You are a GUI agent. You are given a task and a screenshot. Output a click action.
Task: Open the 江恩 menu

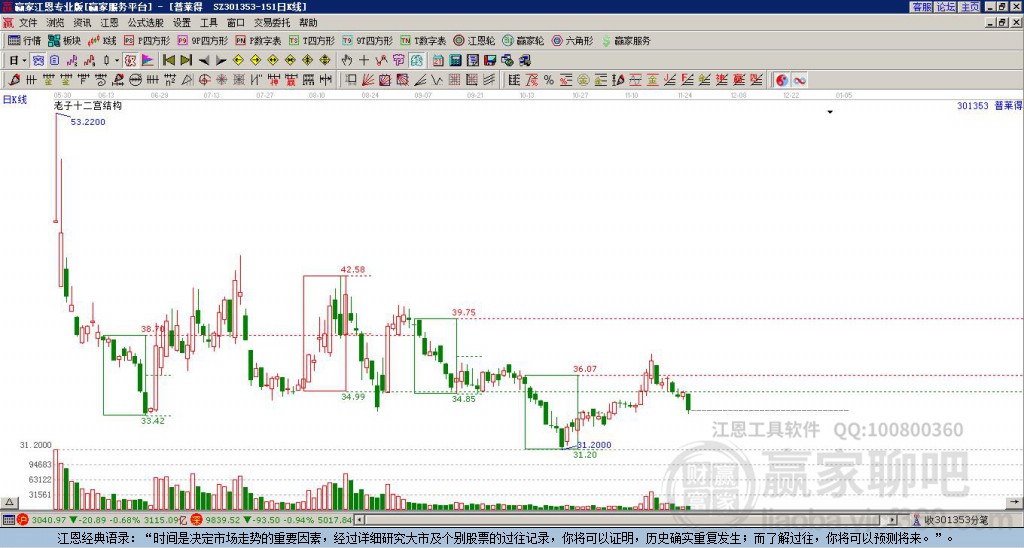pos(110,23)
